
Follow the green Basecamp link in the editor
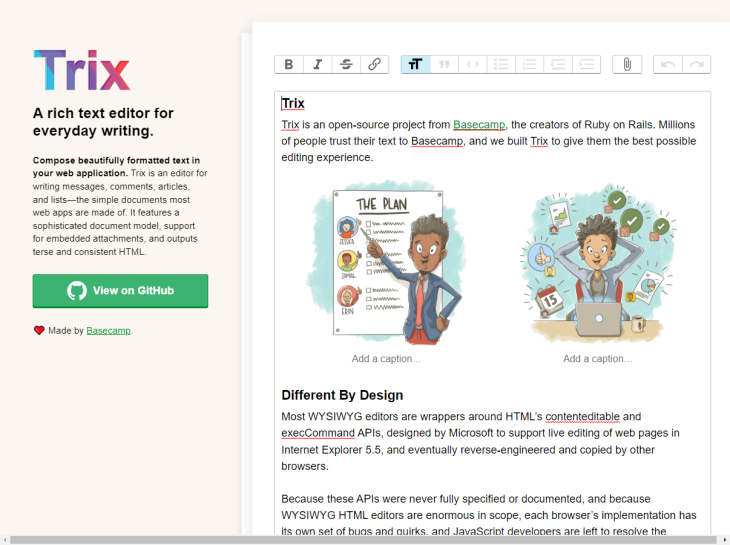[x=479, y=125]
